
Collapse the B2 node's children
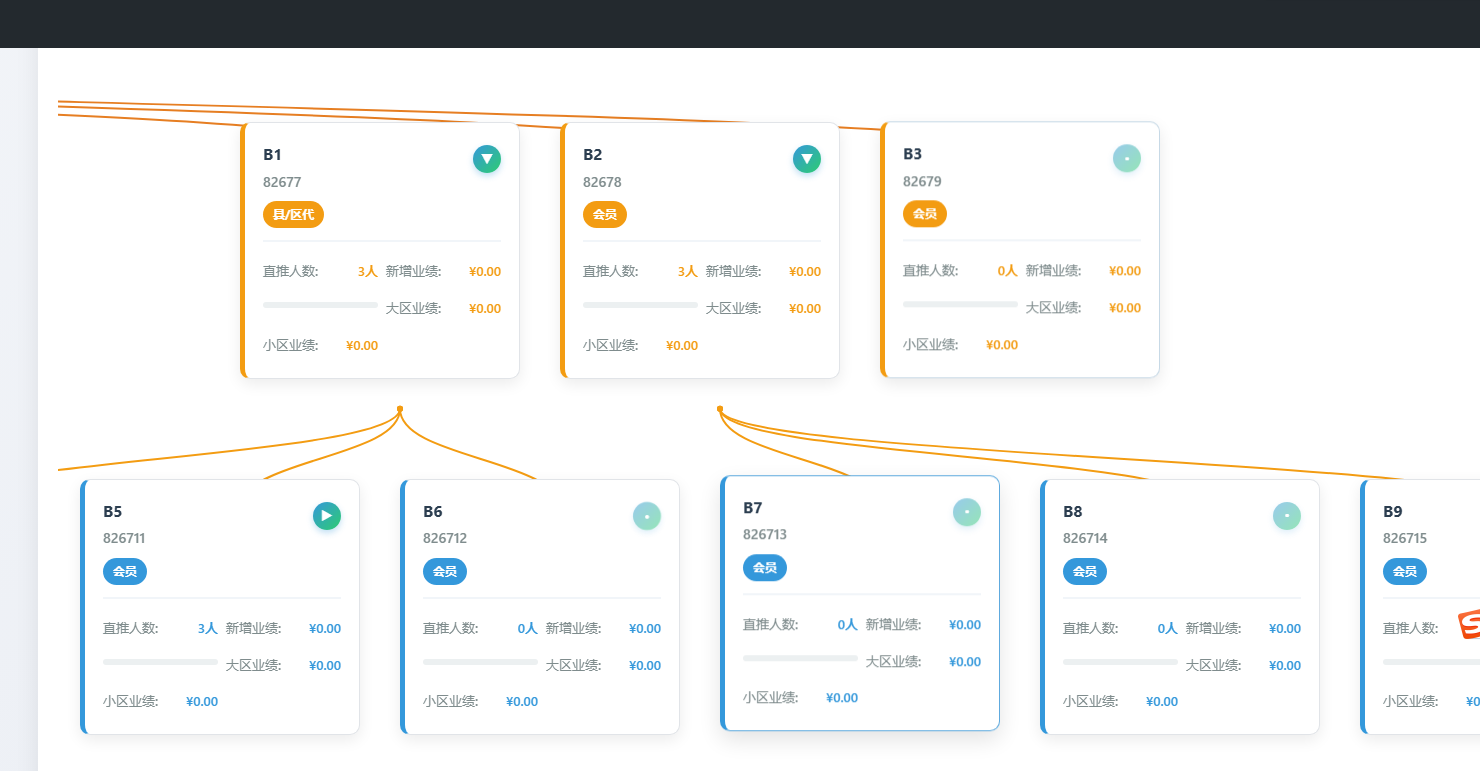coord(807,159)
